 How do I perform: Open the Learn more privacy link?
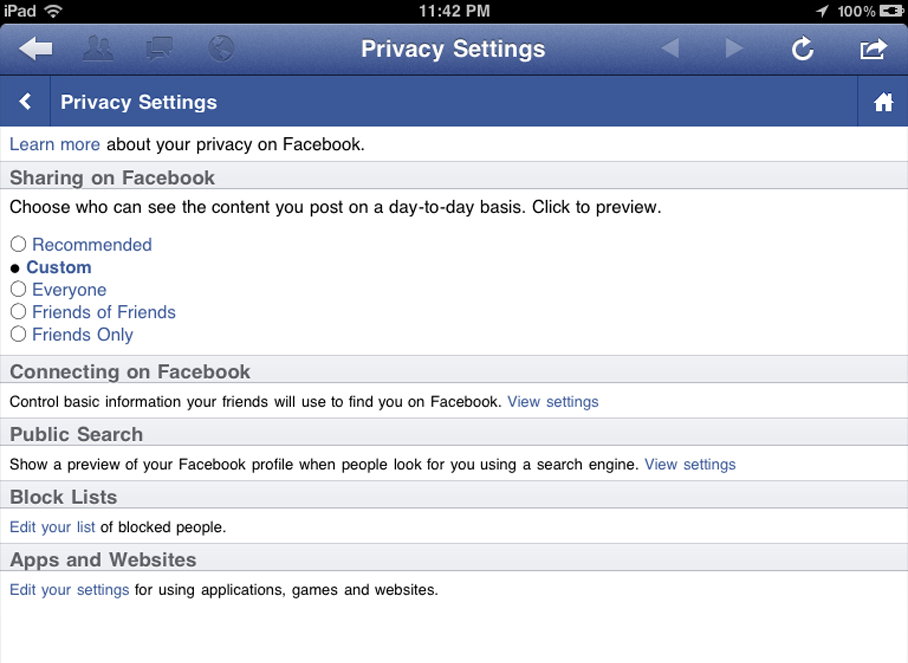coord(54,144)
